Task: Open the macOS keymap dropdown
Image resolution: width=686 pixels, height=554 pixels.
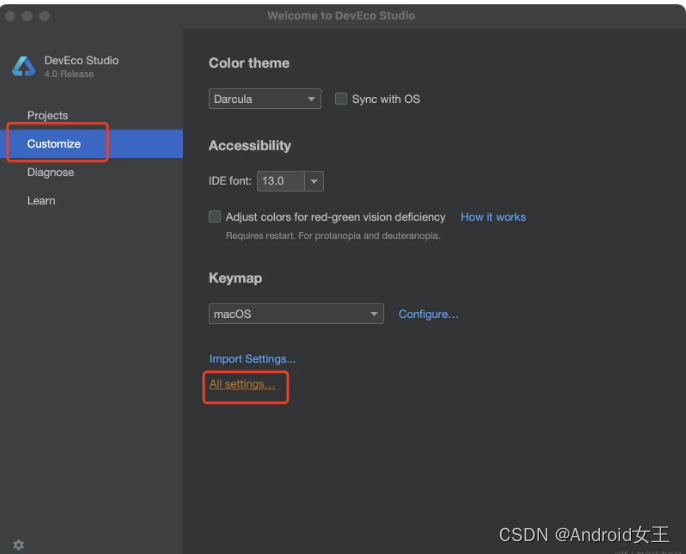Action: [x=296, y=314]
